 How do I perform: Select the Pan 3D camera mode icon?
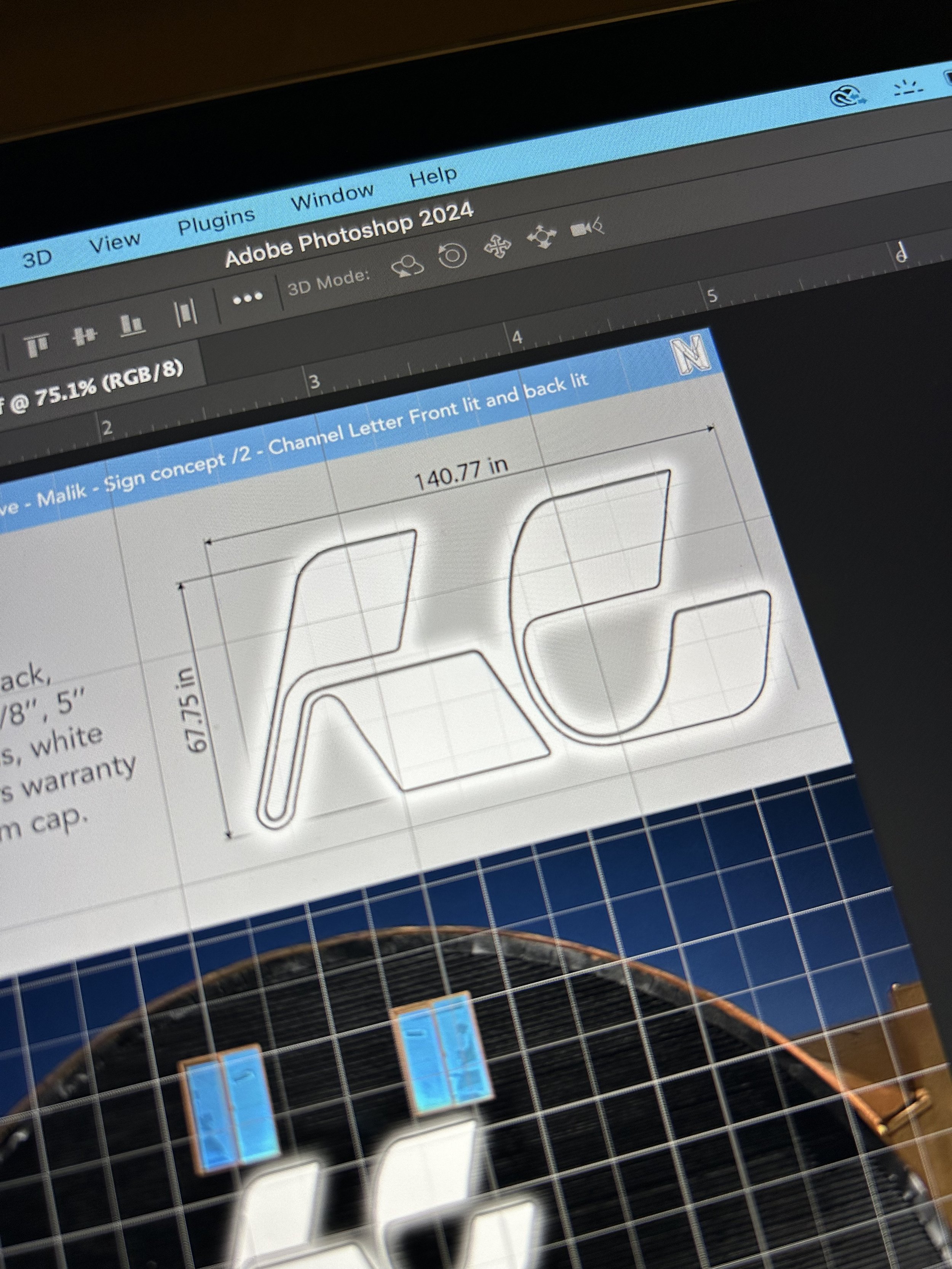498,247
